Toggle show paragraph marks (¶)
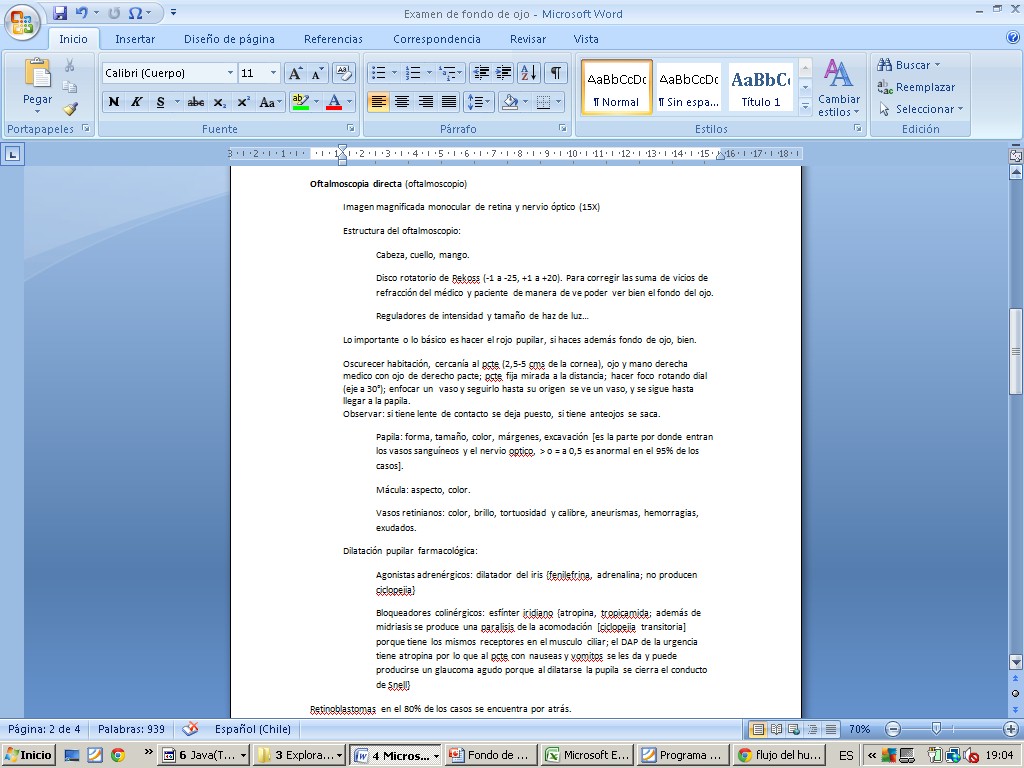 pyautogui.click(x=555, y=73)
